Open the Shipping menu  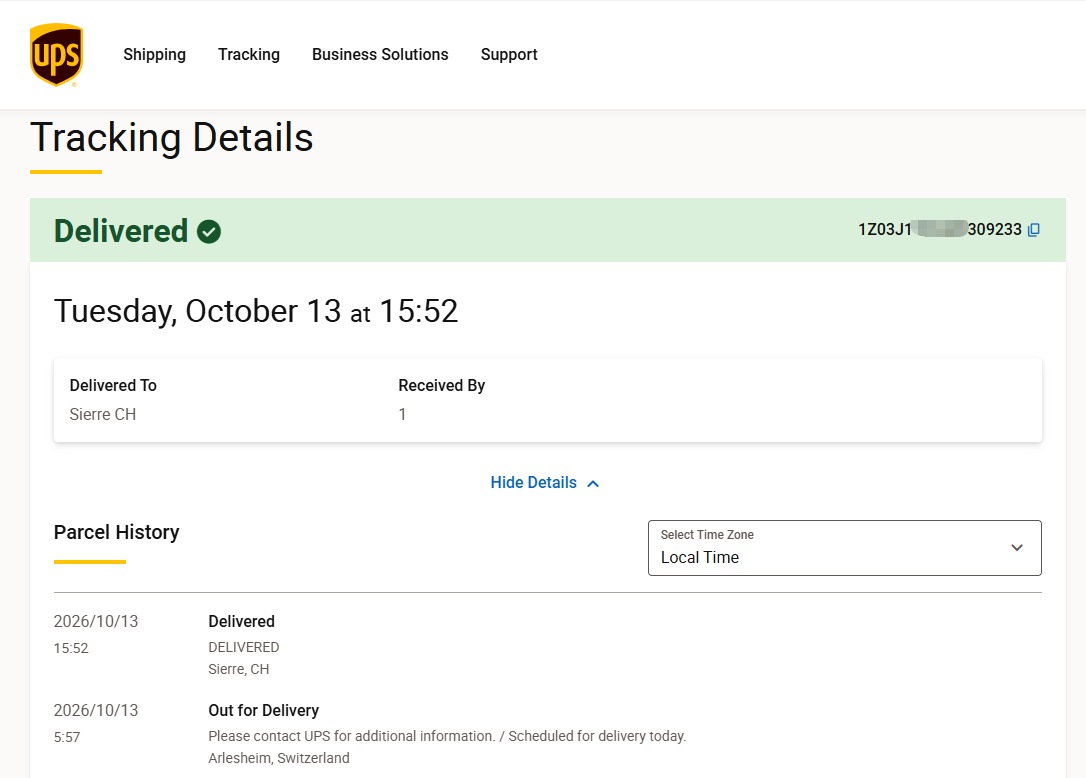(x=154, y=55)
